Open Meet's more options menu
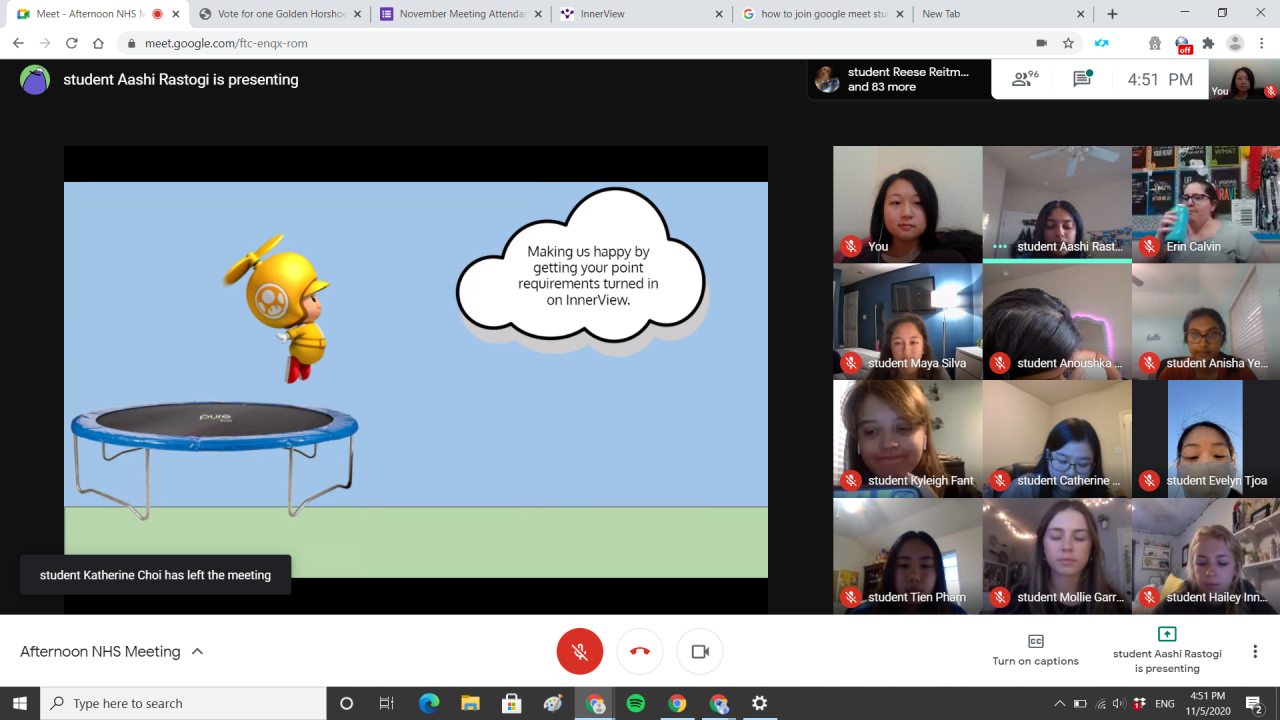Screen dimensions: 1280x720 [1255, 651]
